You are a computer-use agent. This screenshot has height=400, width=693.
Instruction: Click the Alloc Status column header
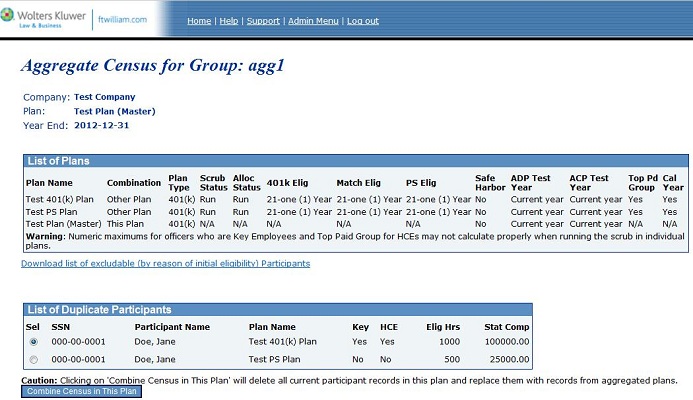(247, 183)
